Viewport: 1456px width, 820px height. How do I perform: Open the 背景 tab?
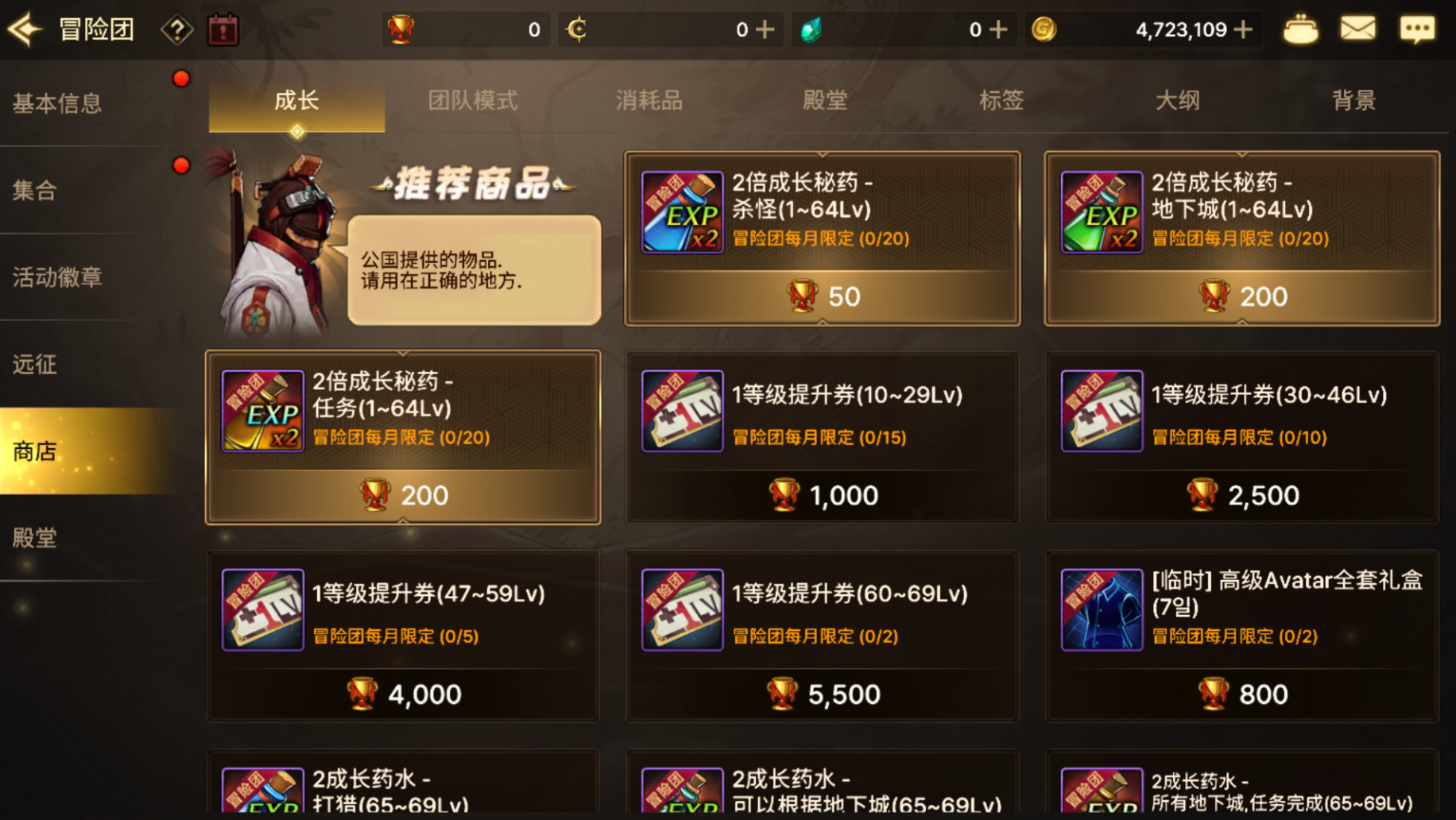coord(1353,100)
